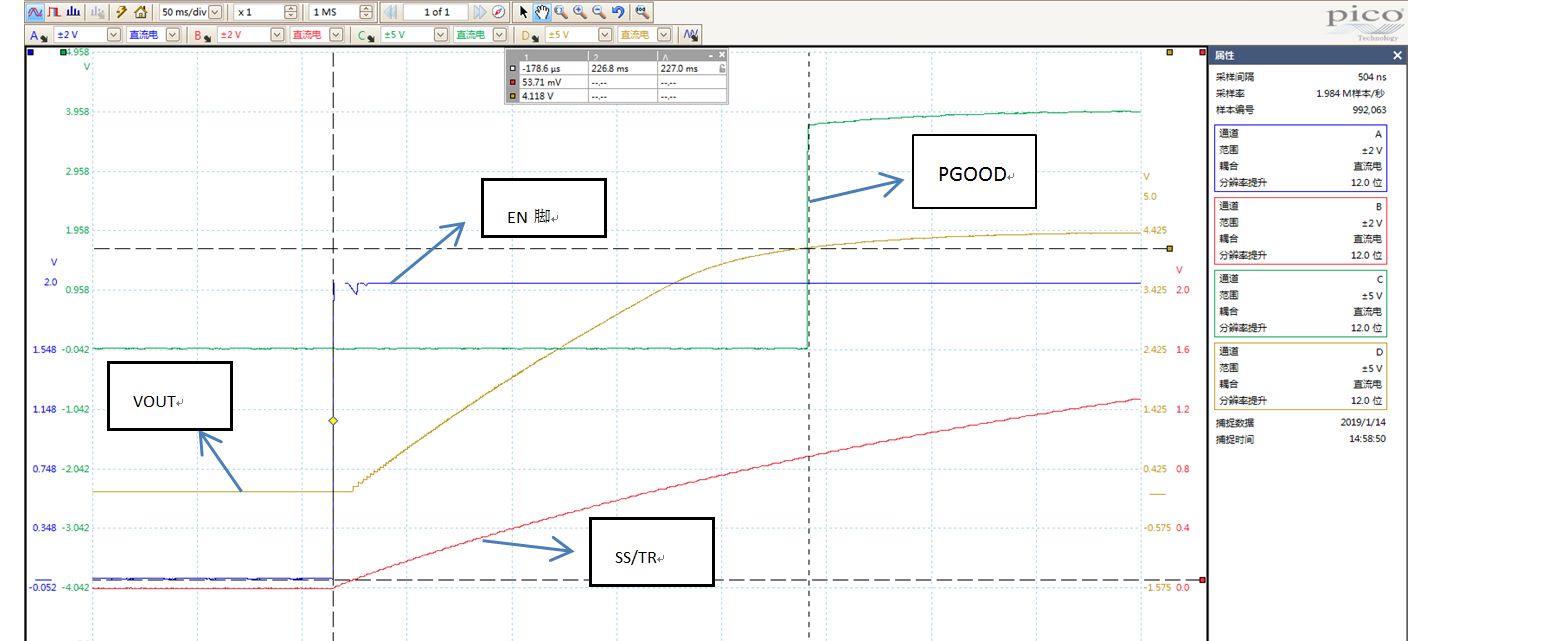Screen dimensions: 1560x641
Task: Select the arrow pointer tool
Action: (x=522, y=12)
